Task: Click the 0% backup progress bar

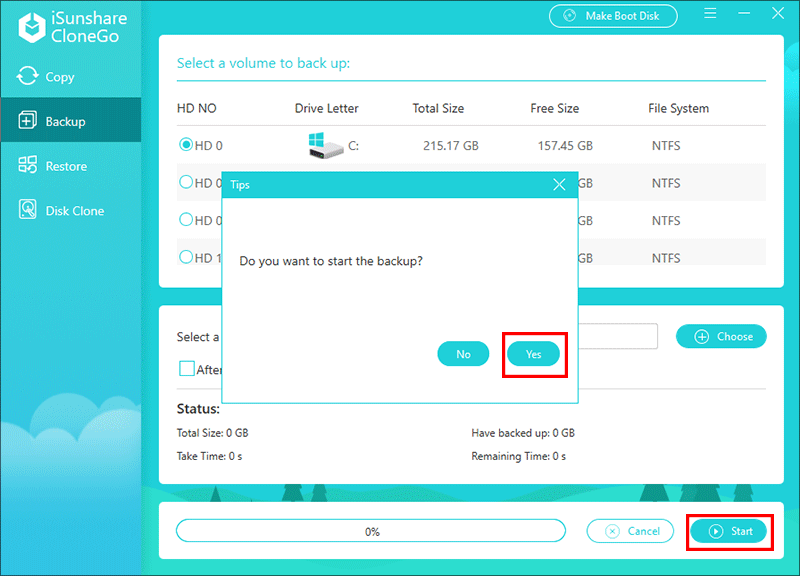Action: click(371, 531)
